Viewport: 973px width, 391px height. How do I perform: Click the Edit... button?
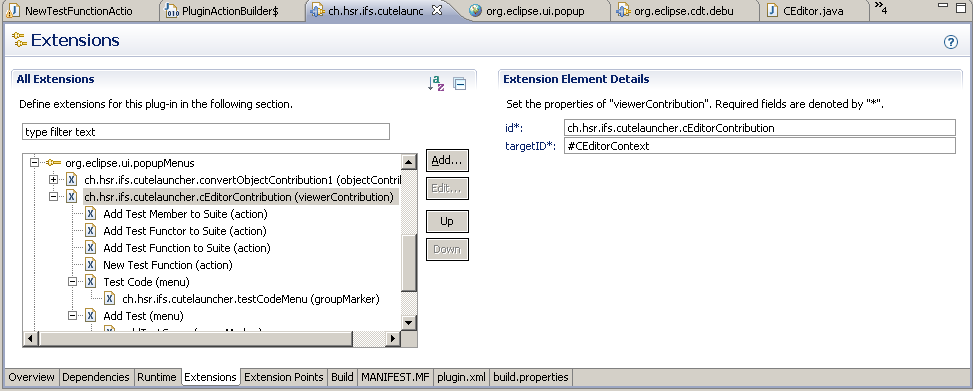[x=447, y=188]
